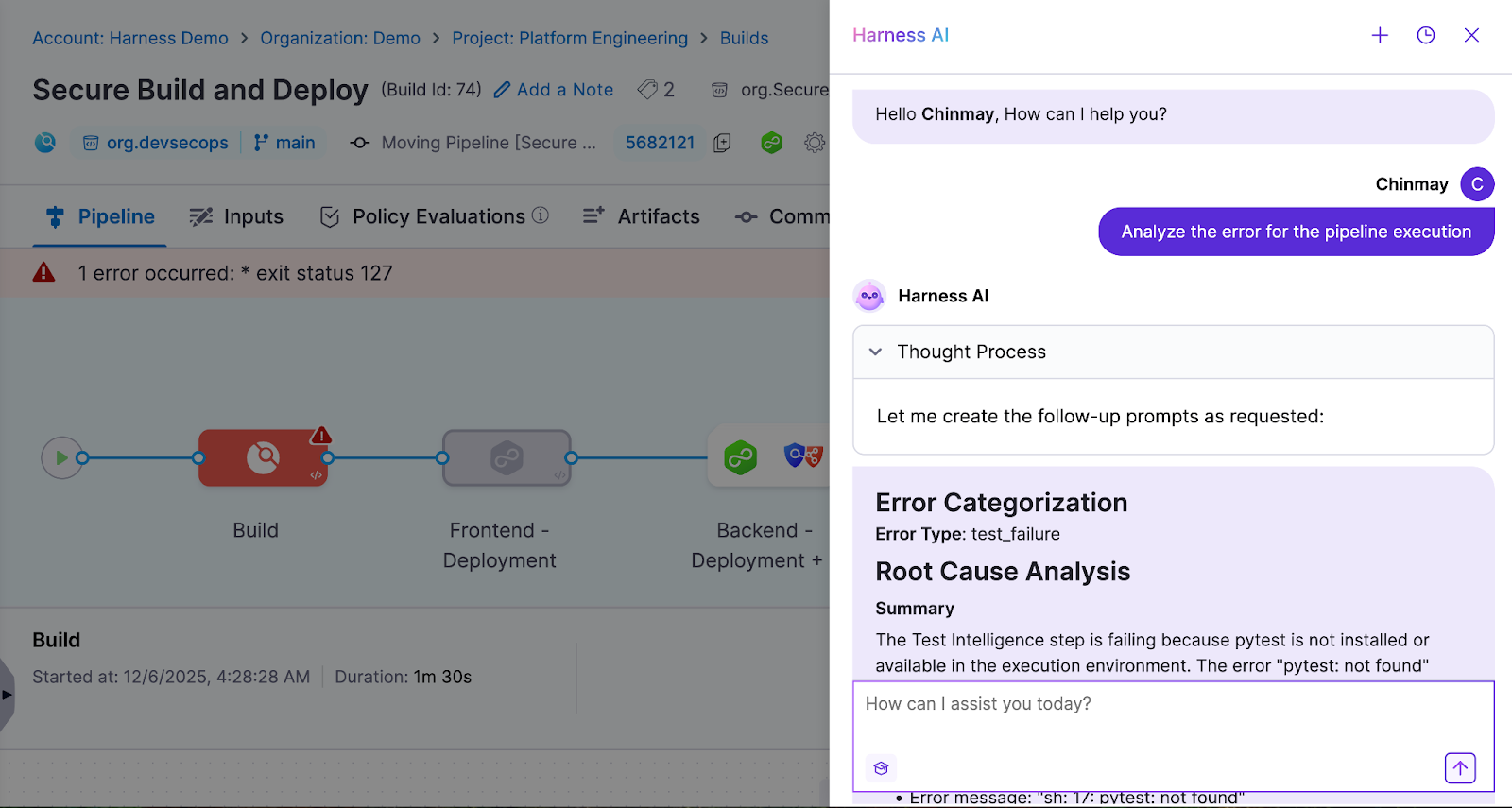The width and height of the screenshot is (1512, 808).
Task: Click the Duration 1m 30s text
Action: pos(403,677)
